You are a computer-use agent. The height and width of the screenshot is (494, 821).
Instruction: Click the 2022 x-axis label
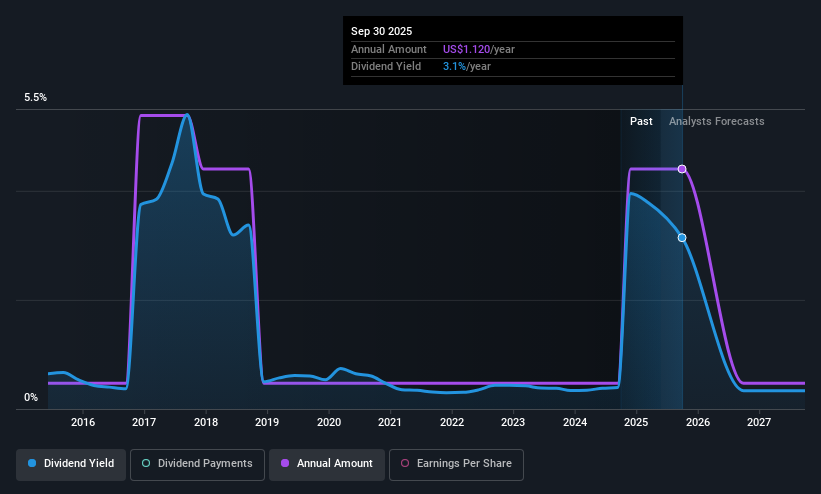(452, 422)
